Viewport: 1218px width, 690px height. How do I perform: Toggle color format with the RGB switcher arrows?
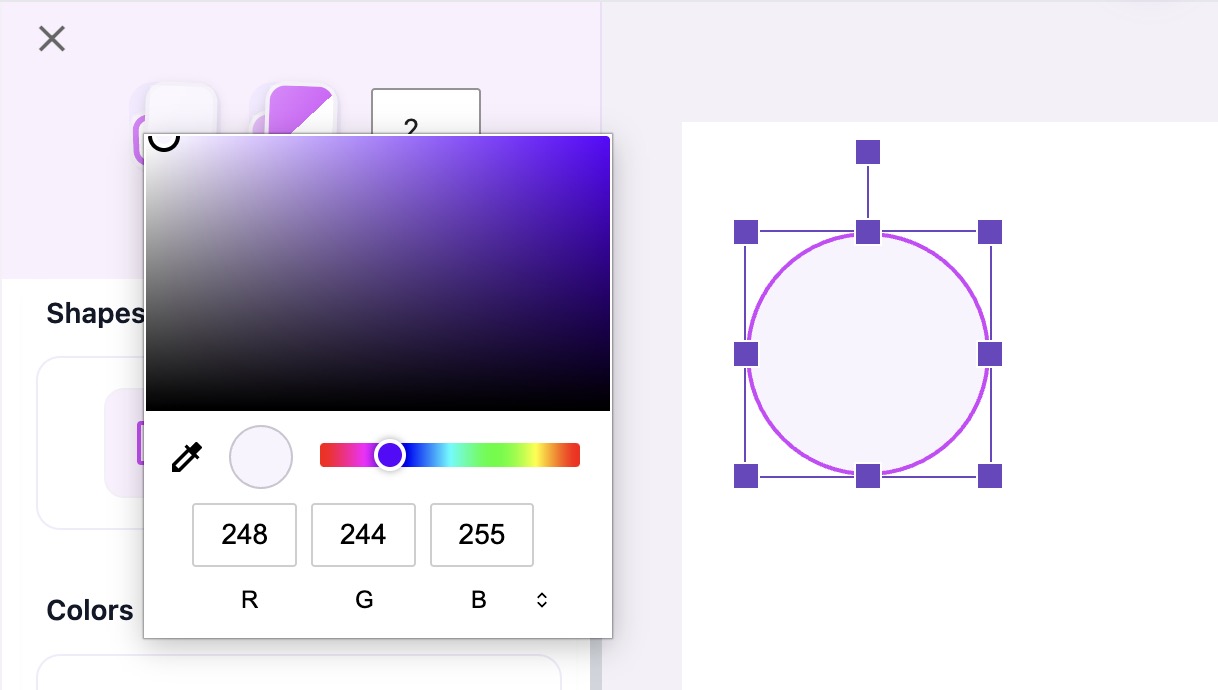pos(542,600)
